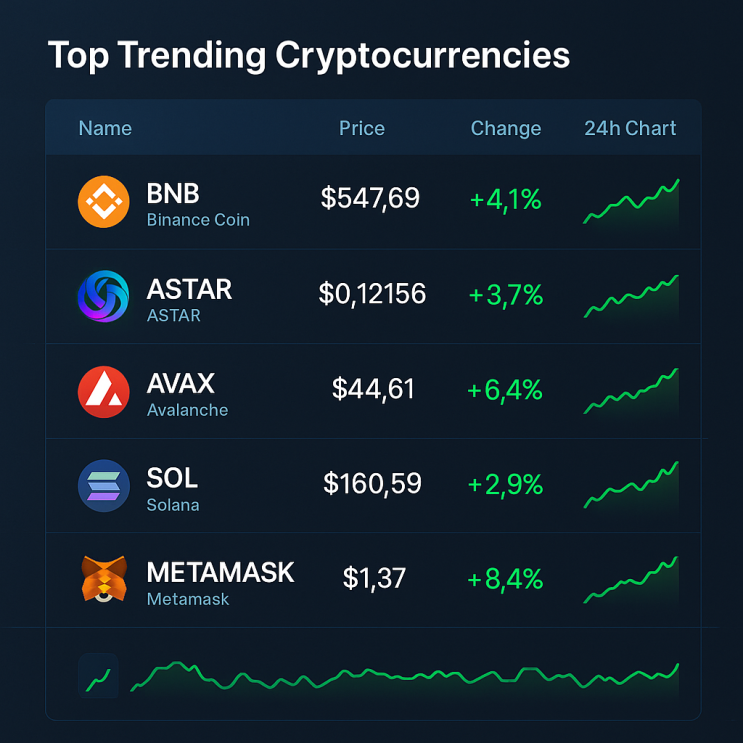Sort by the Price column header
The width and height of the screenshot is (743, 743).
(x=362, y=128)
